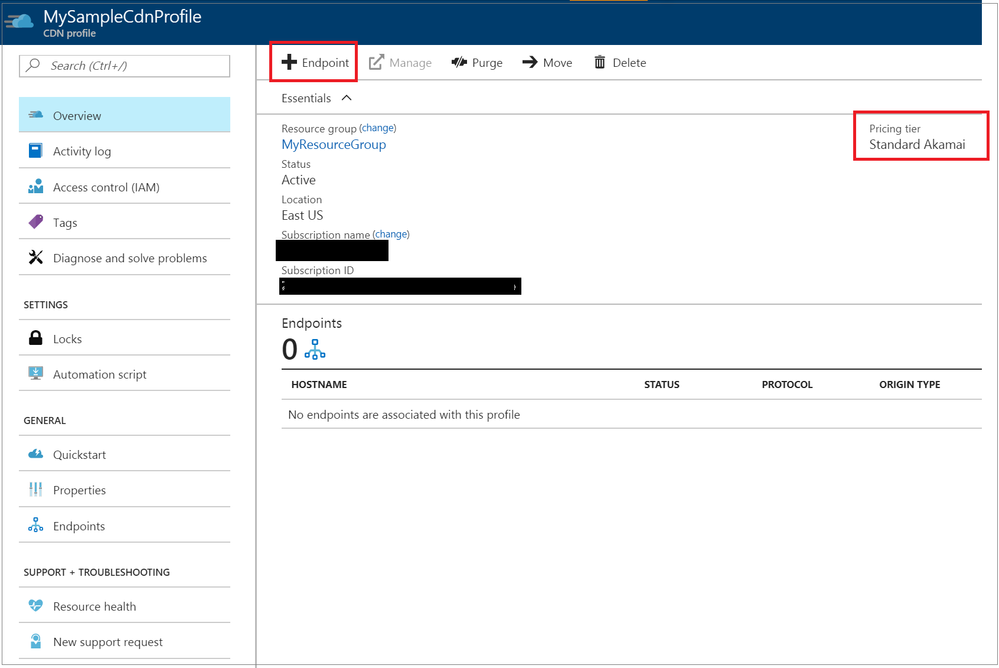Click the Essentials section title
Screen dimensions: 999x668
pyautogui.click(x=306, y=98)
